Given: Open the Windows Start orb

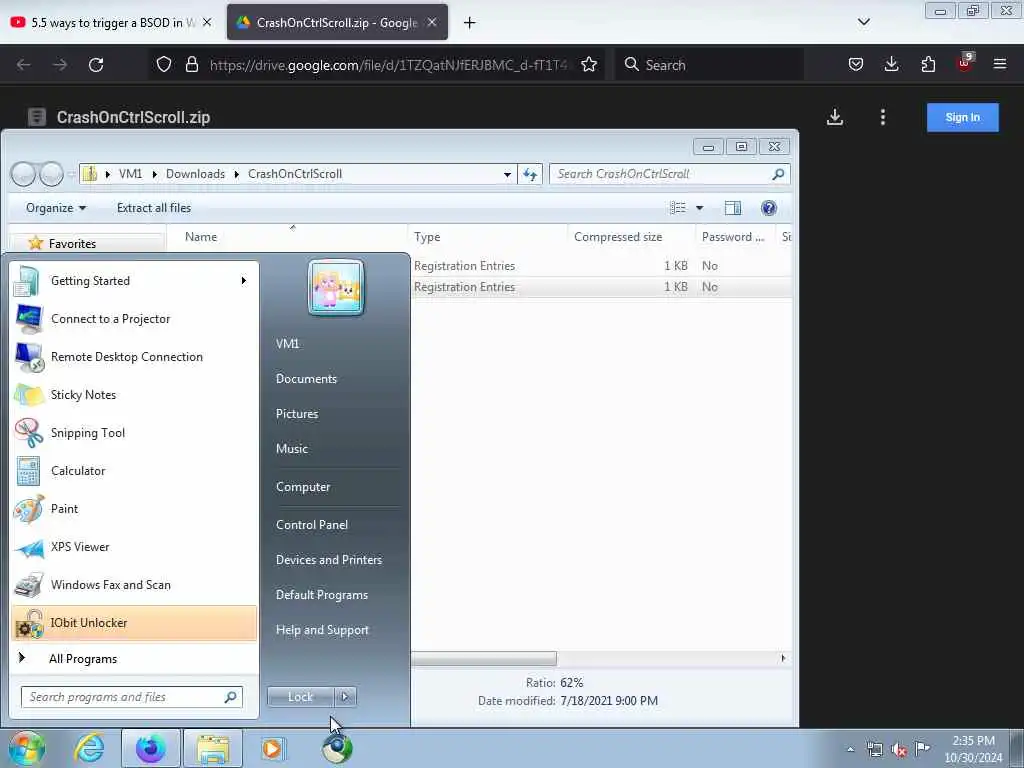Looking at the screenshot, I should (x=27, y=748).
